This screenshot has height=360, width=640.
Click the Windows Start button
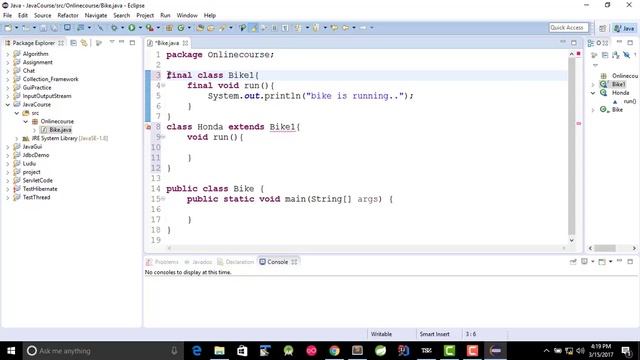pyautogui.click(x=11, y=351)
